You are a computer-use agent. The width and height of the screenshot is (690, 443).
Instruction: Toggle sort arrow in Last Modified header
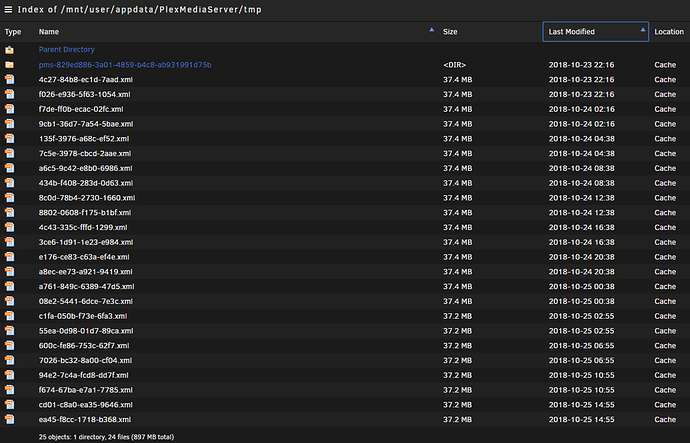642,30
